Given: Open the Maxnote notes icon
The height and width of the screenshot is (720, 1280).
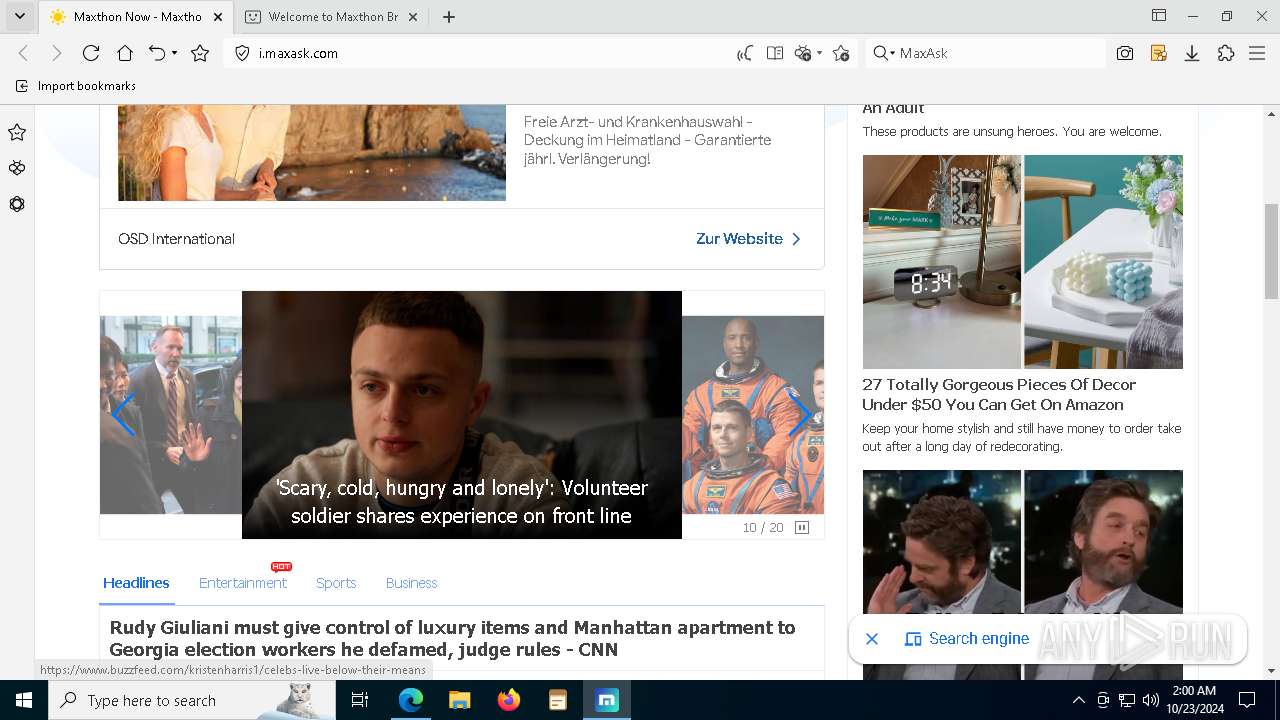Looking at the screenshot, I should 1159,53.
